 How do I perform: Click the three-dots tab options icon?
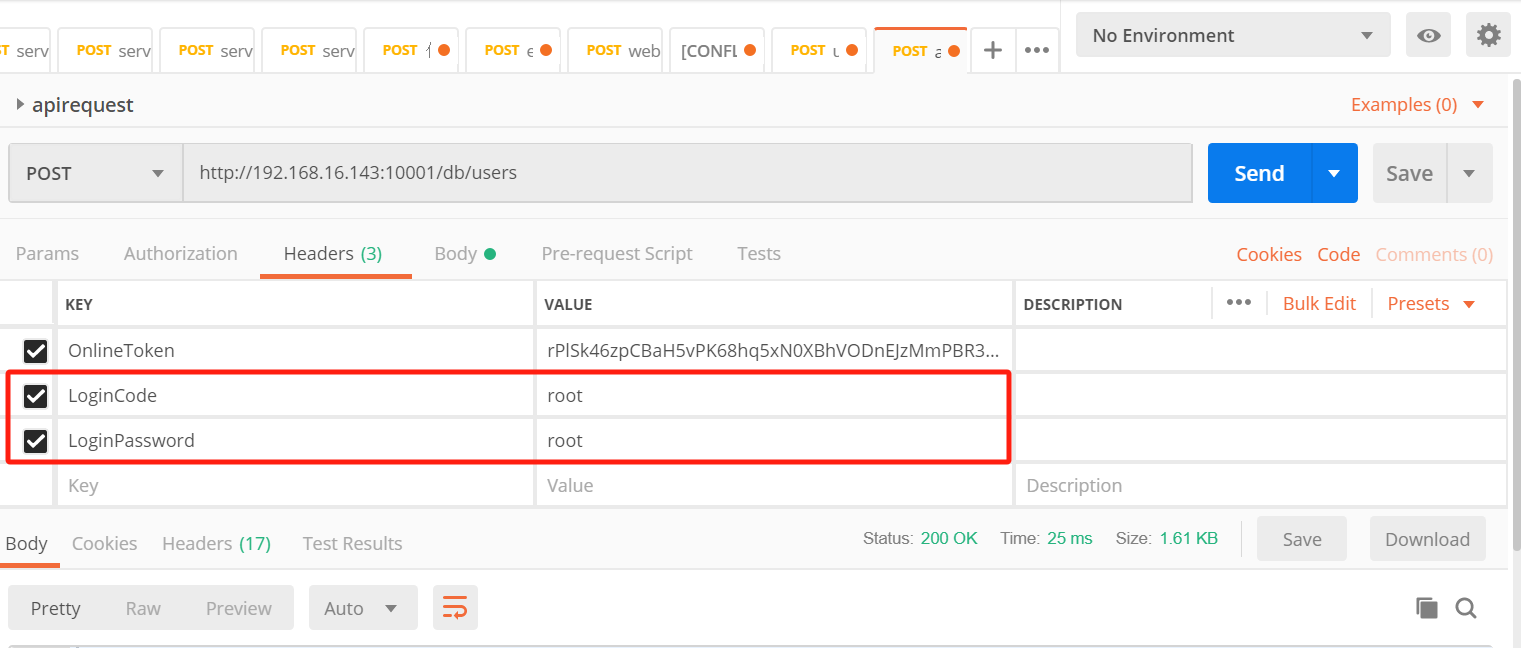click(x=1037, y=50)
